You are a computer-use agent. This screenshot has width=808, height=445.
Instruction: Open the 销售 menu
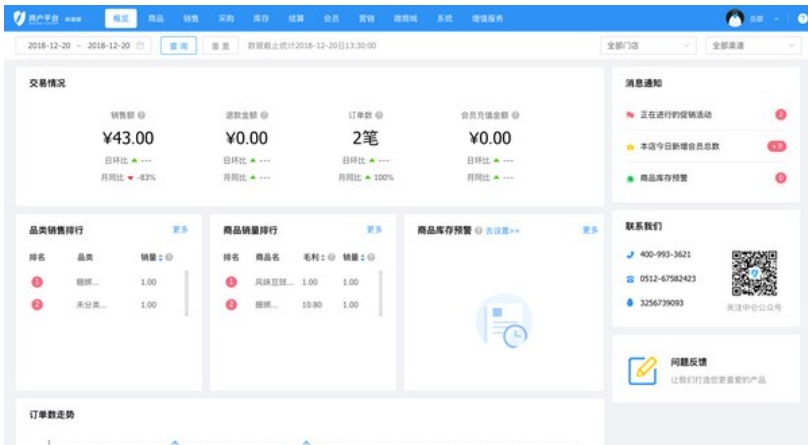(x=191, y=18)
